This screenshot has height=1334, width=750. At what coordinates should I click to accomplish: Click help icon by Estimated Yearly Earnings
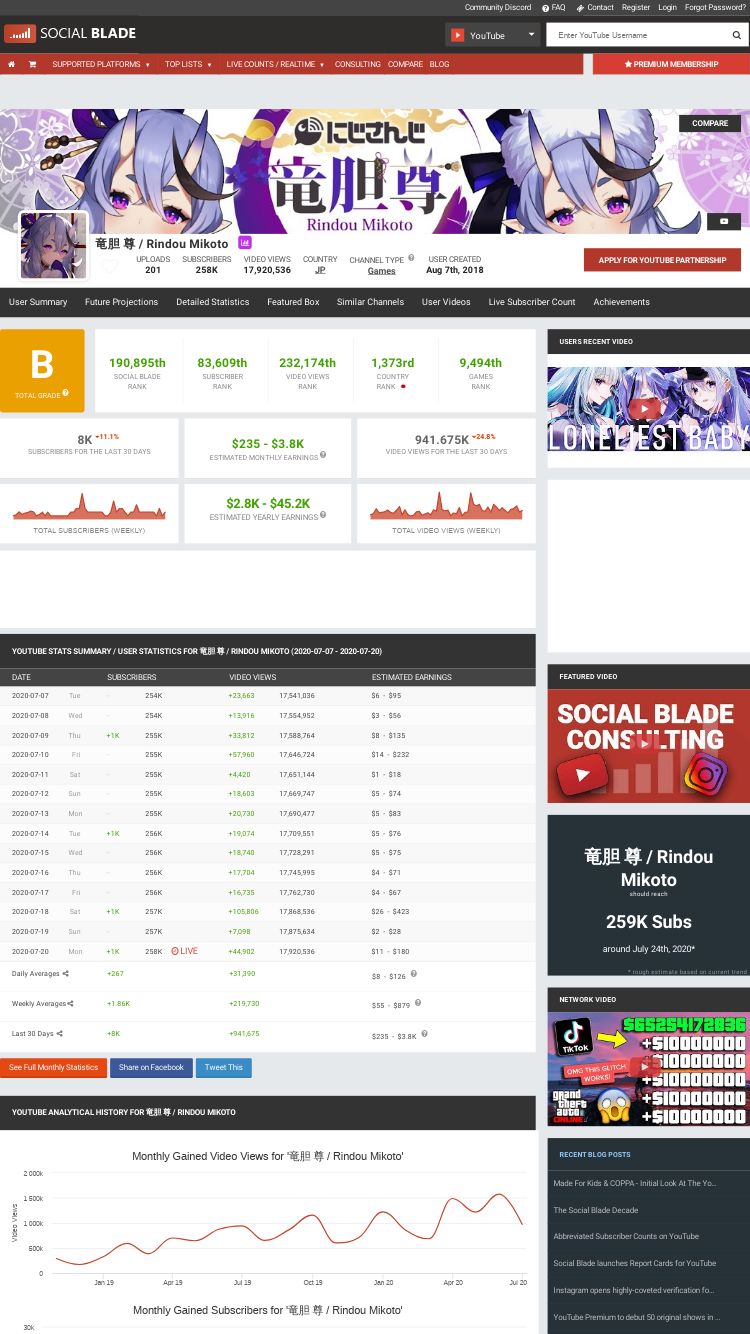(323, 515)
